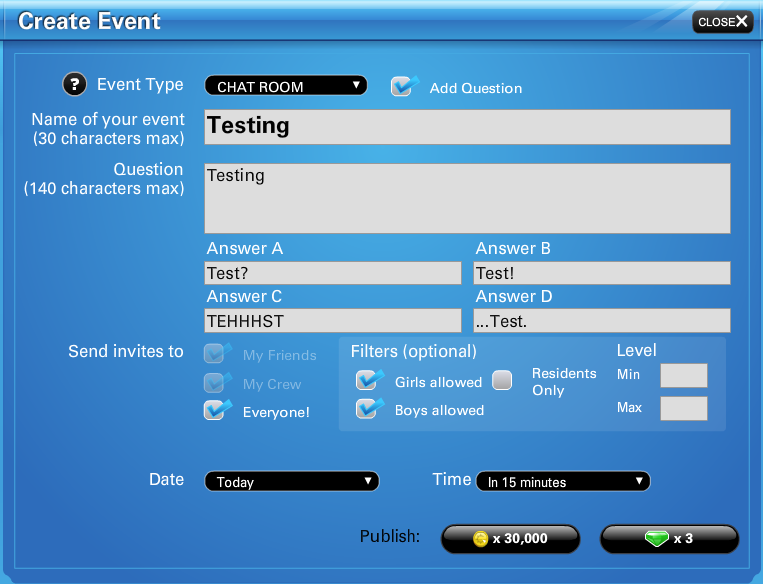Expand the Date dropdown showing Today
The height and width of the screenshot is (584, 763).
[x=291, y=482]
